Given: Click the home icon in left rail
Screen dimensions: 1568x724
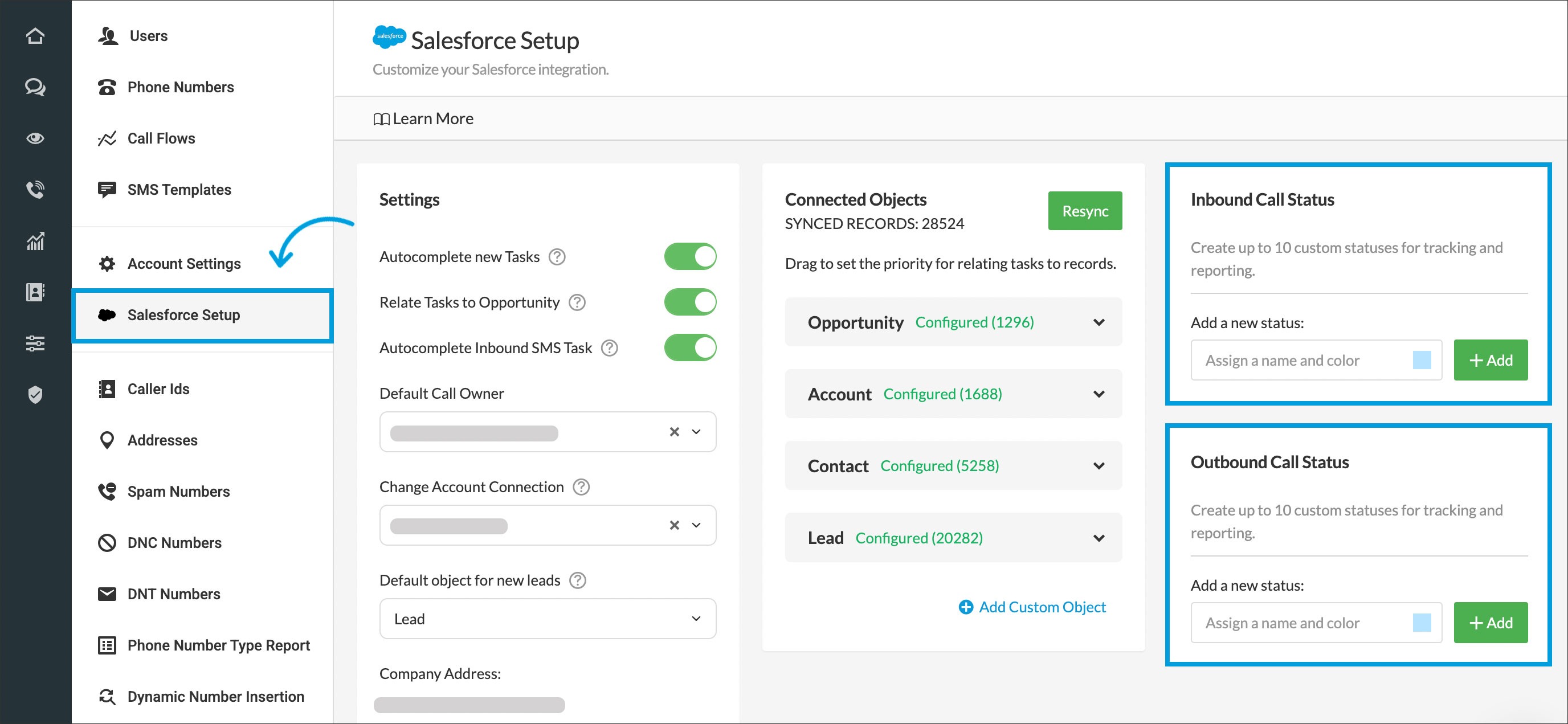Looking at the screenshot, I should [35, 36].
